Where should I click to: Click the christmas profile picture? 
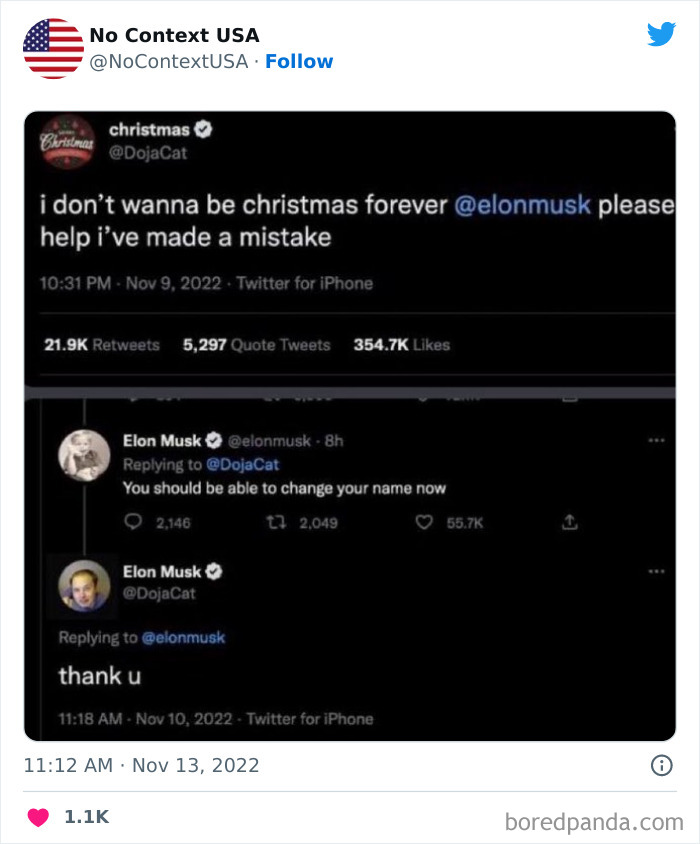pos(67,142)
